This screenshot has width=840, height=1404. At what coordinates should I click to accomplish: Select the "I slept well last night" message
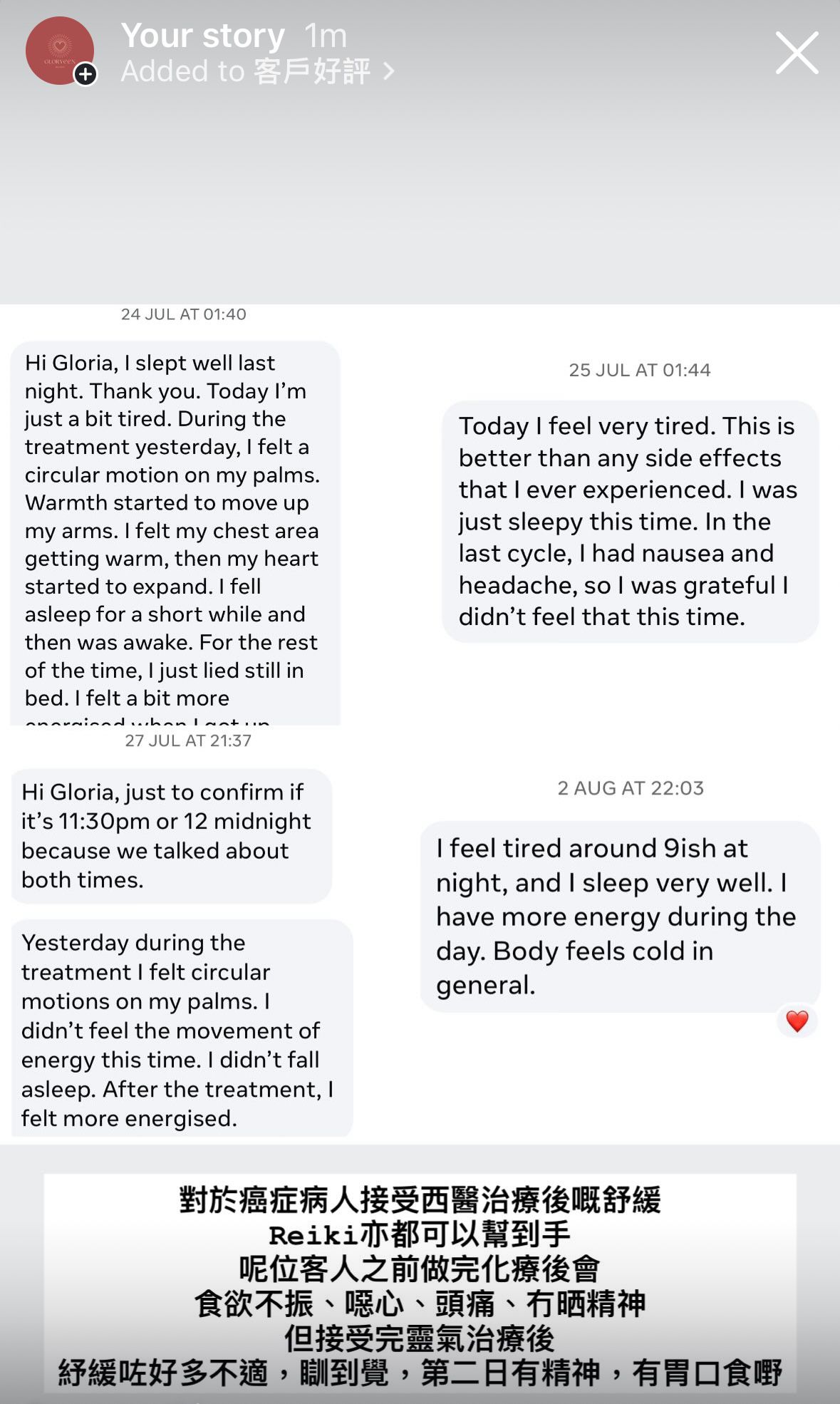[x=175, y=531]
